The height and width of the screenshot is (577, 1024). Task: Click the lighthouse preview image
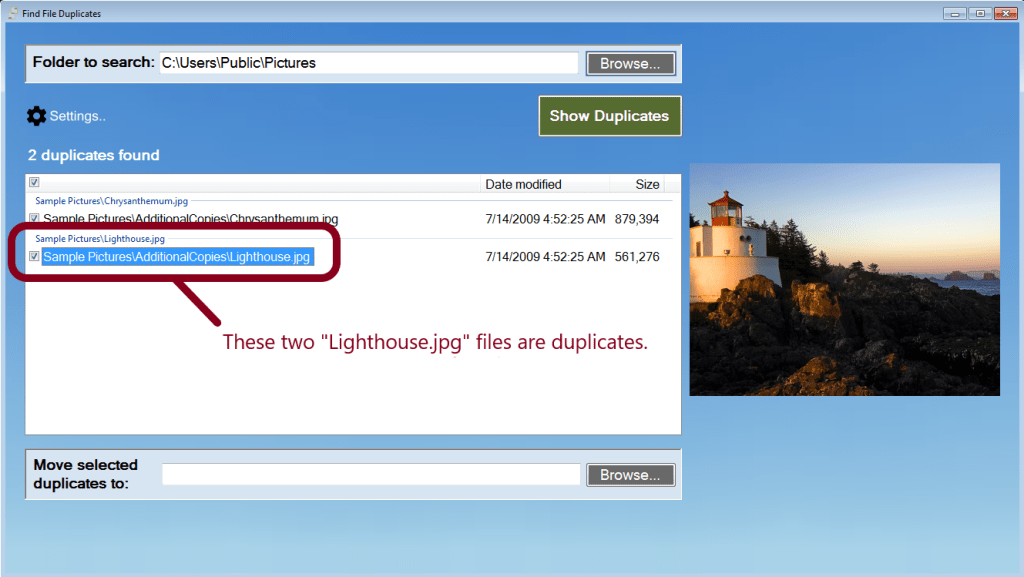[844, 279]
